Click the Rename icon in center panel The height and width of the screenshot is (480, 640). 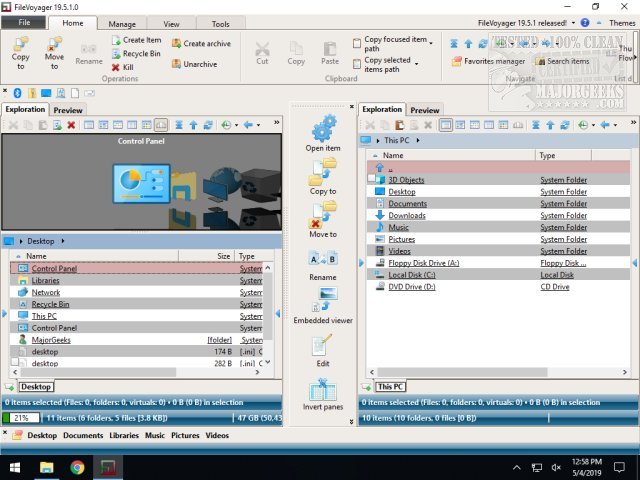click(323, 259)
